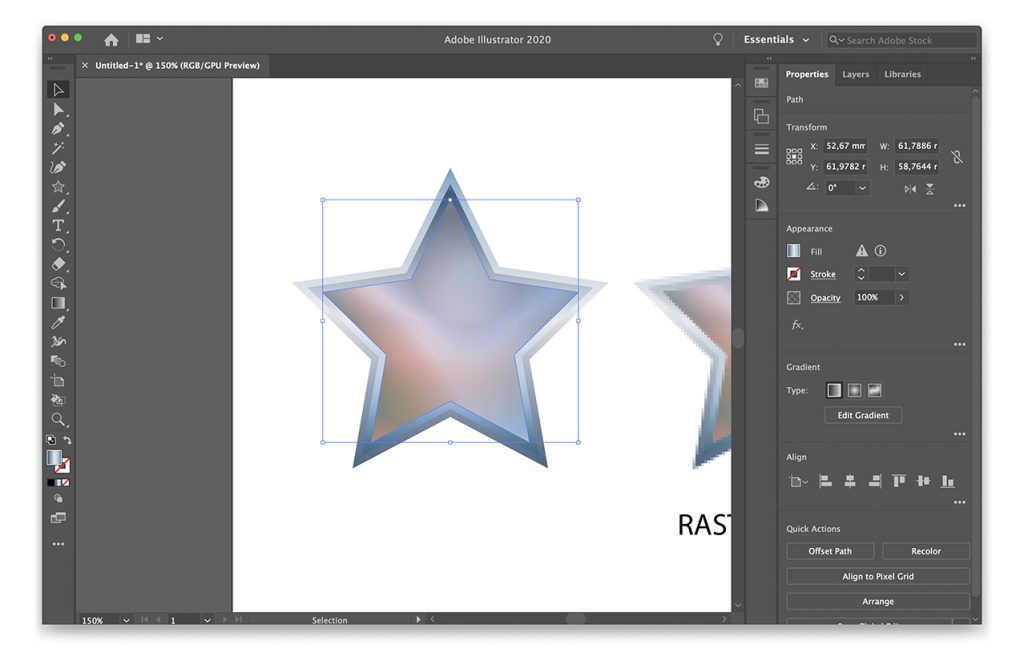The height and width of the screenshot is (665, 1024).
Task: Select the Radial Gradient type
Action: [854, 391]
